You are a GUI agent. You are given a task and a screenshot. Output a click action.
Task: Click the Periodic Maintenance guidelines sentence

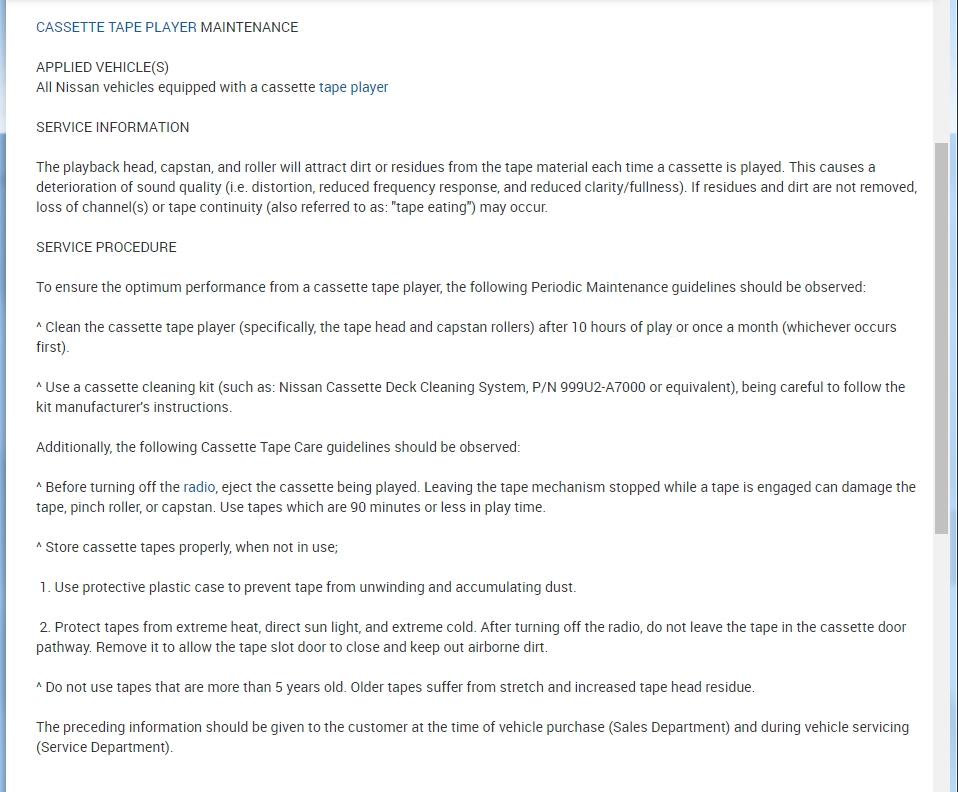[450, 287]
